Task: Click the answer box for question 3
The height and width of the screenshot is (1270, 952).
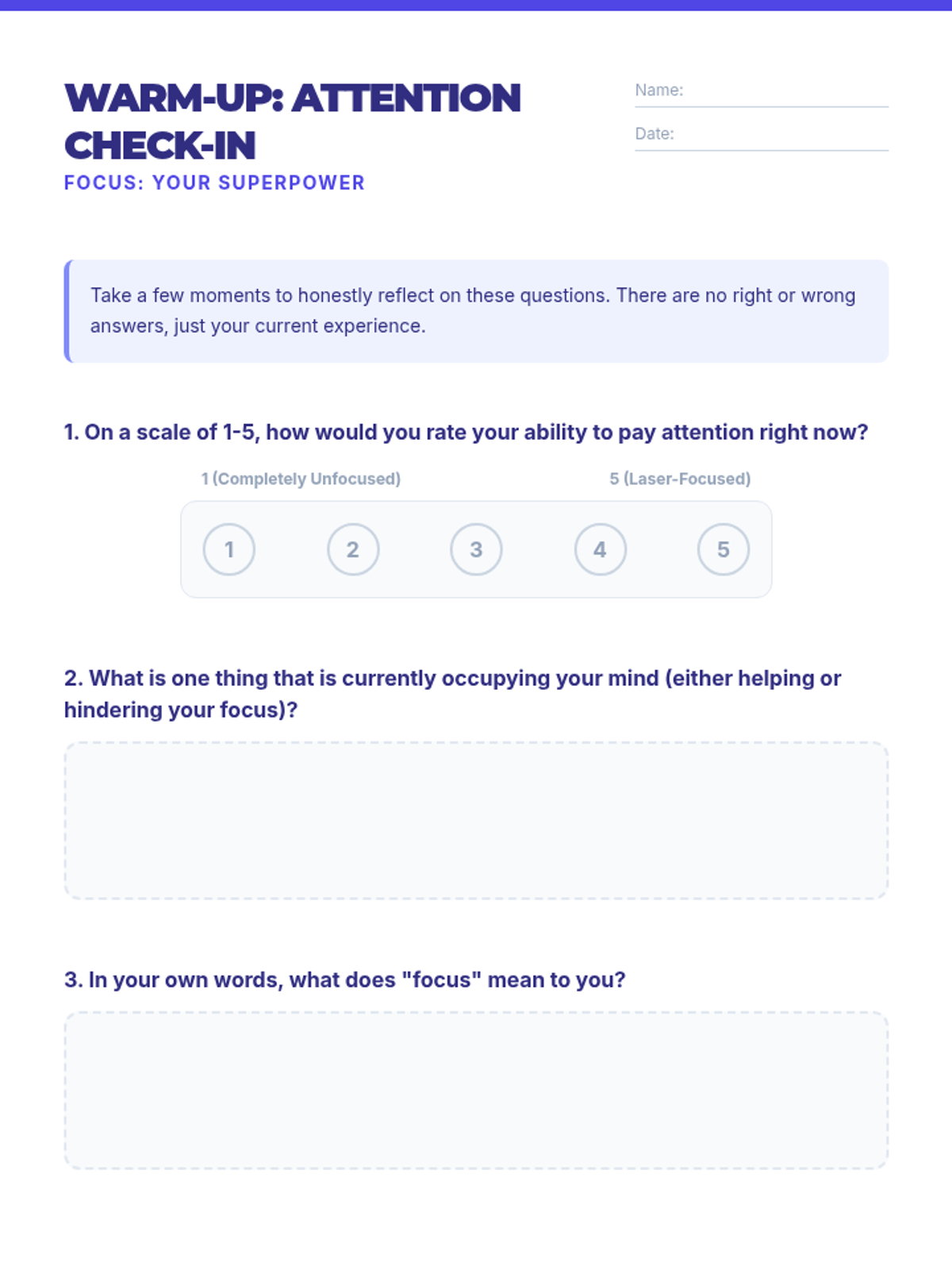Action: [476, 1090]
